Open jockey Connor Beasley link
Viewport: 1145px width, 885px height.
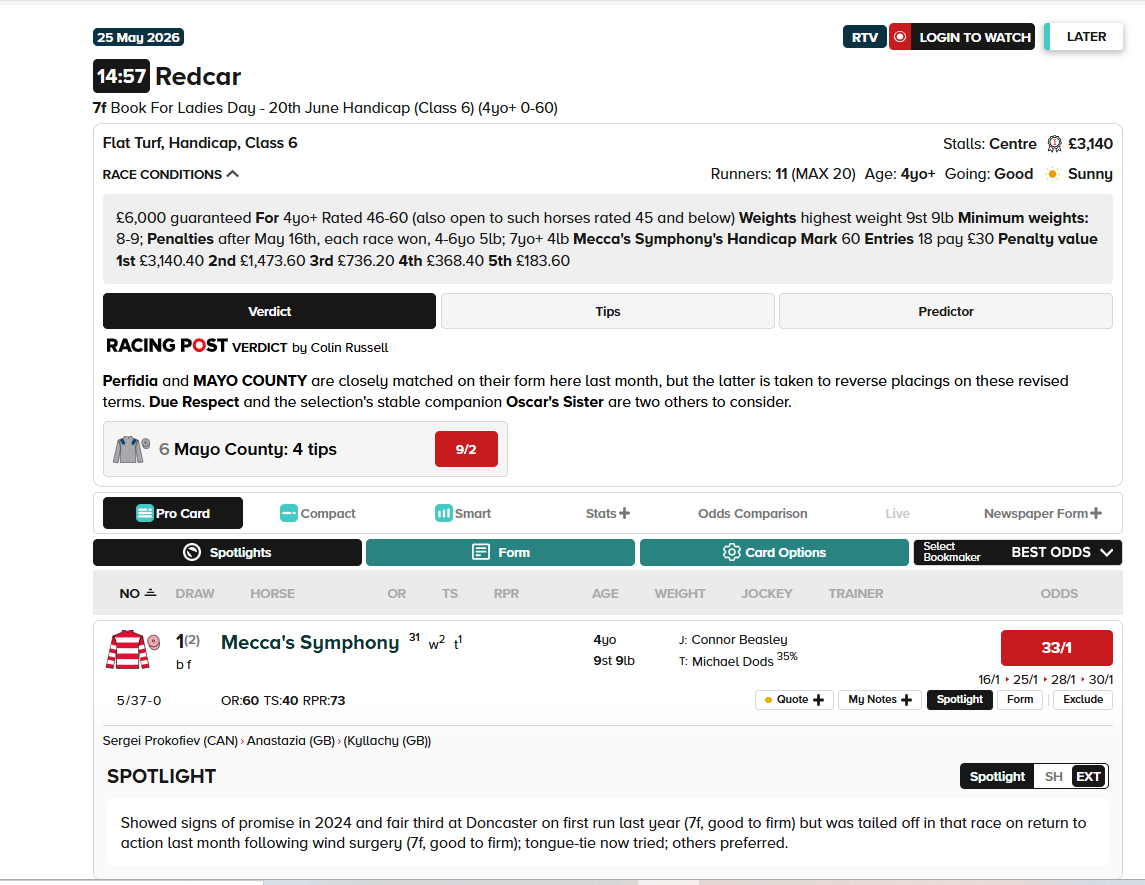(x=739, y=640)
